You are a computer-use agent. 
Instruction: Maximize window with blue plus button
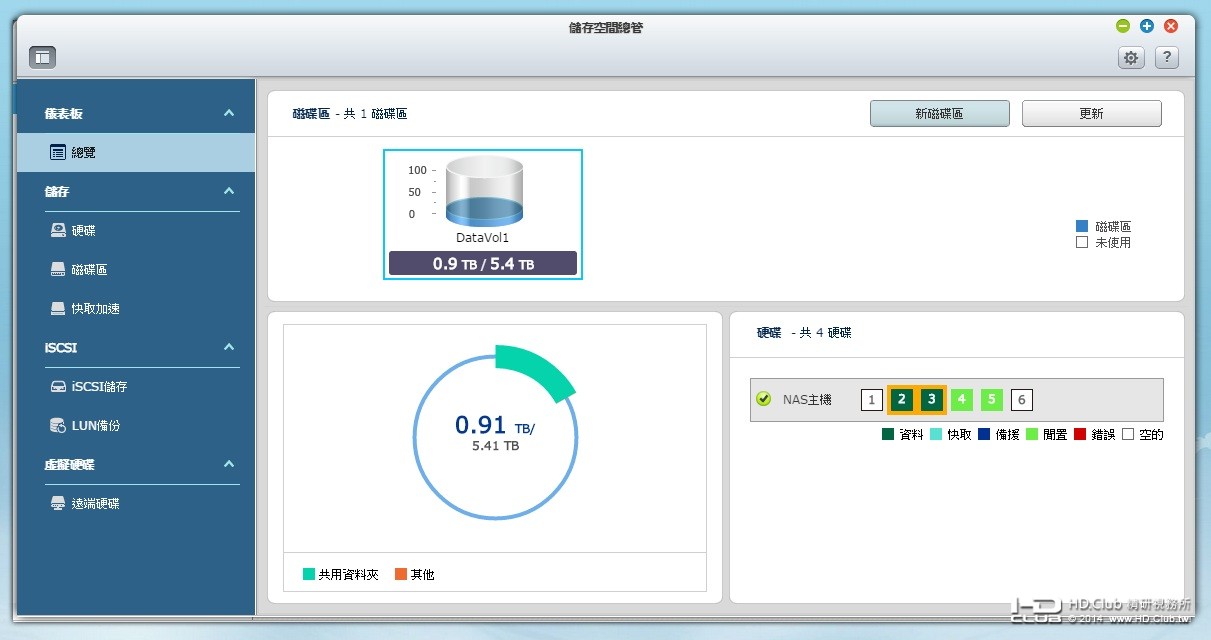pos(1147,26)
